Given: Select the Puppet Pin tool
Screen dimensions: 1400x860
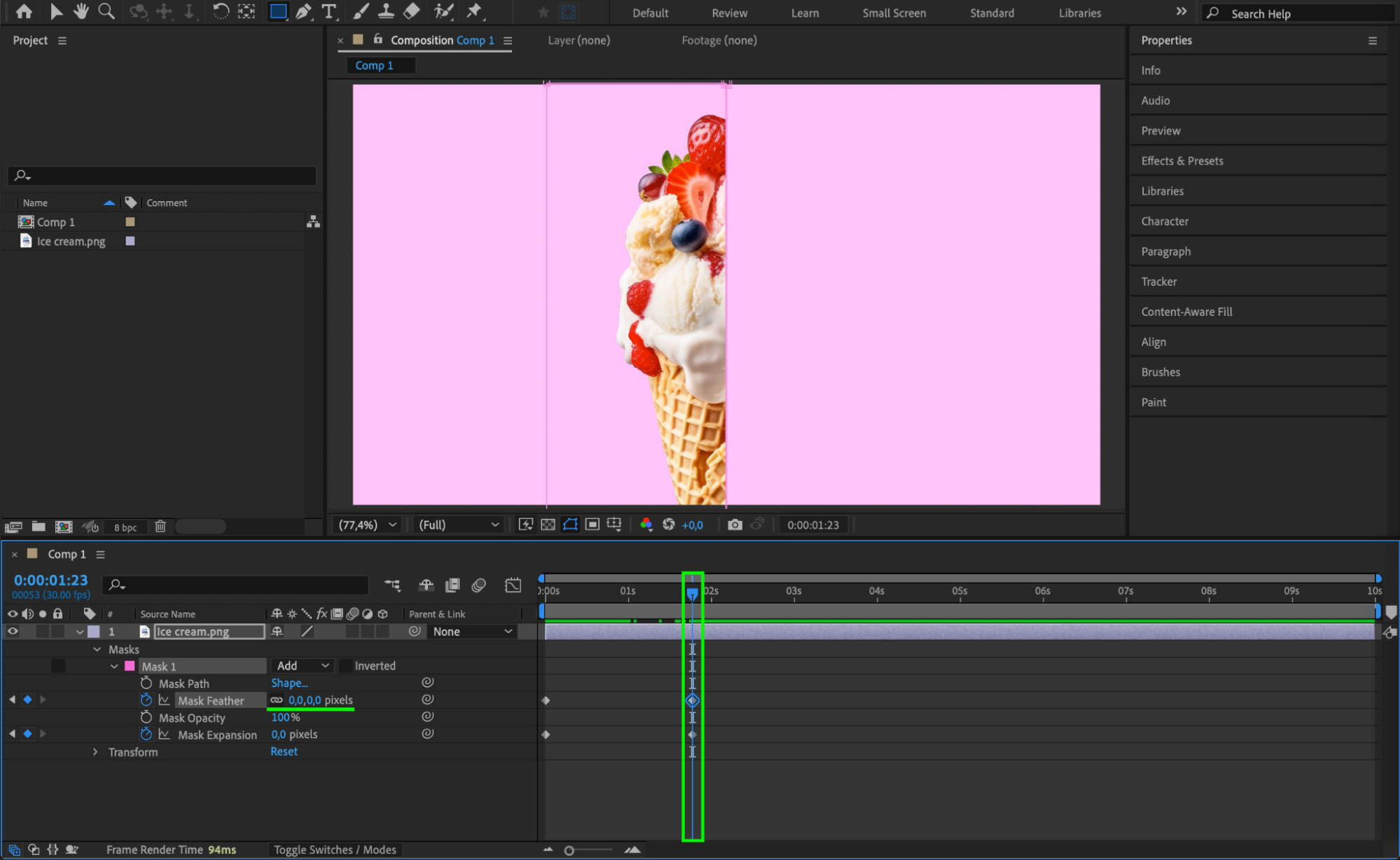Looking at the screenshot, I should (x=474, y=11).
